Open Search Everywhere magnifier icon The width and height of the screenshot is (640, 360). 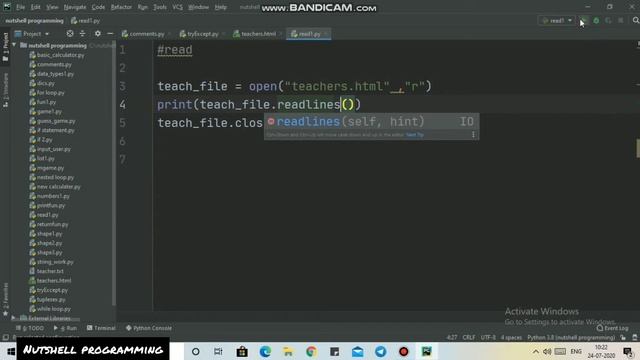[636, 20]
